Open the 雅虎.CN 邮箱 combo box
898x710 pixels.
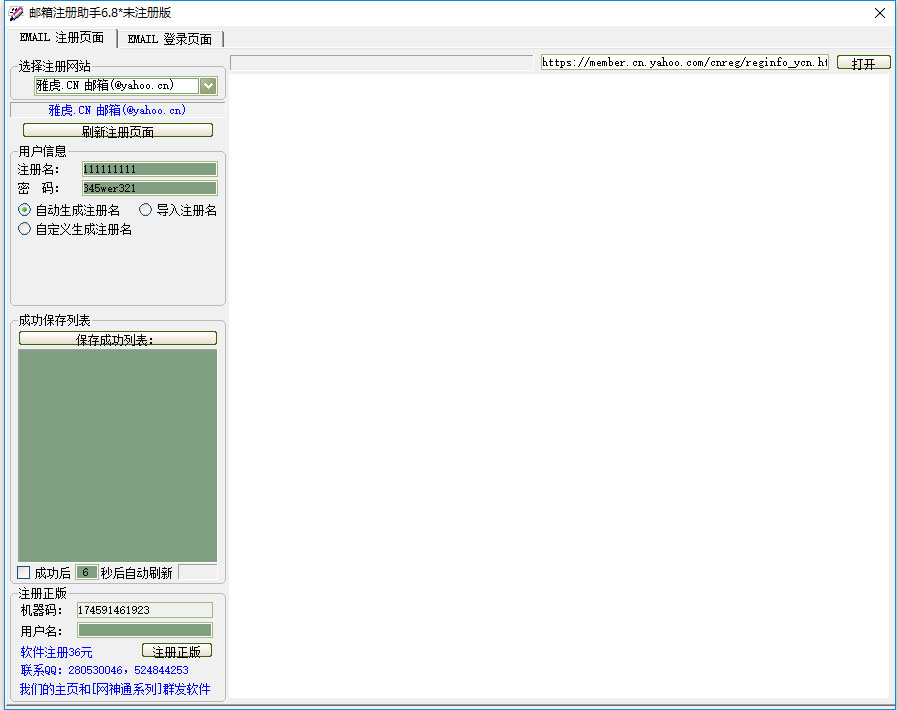[117, 86]
